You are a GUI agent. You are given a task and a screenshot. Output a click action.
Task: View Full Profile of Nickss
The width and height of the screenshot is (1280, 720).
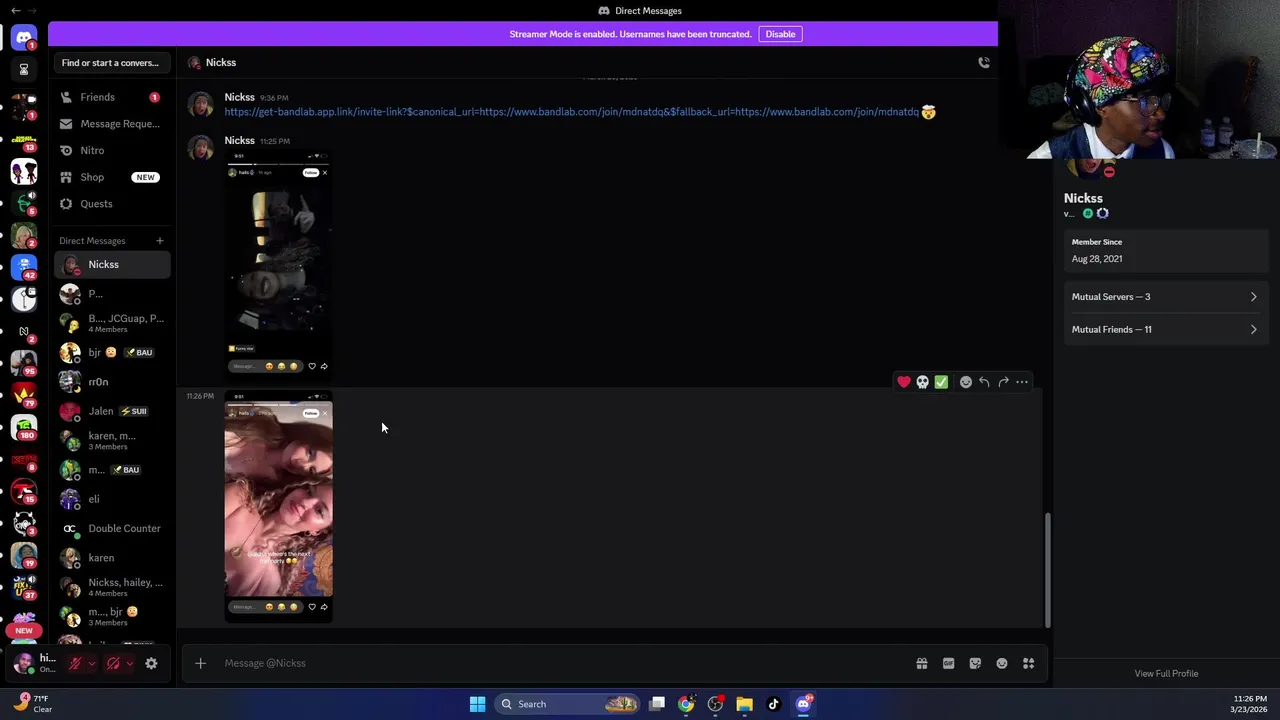click(1166, 674)
